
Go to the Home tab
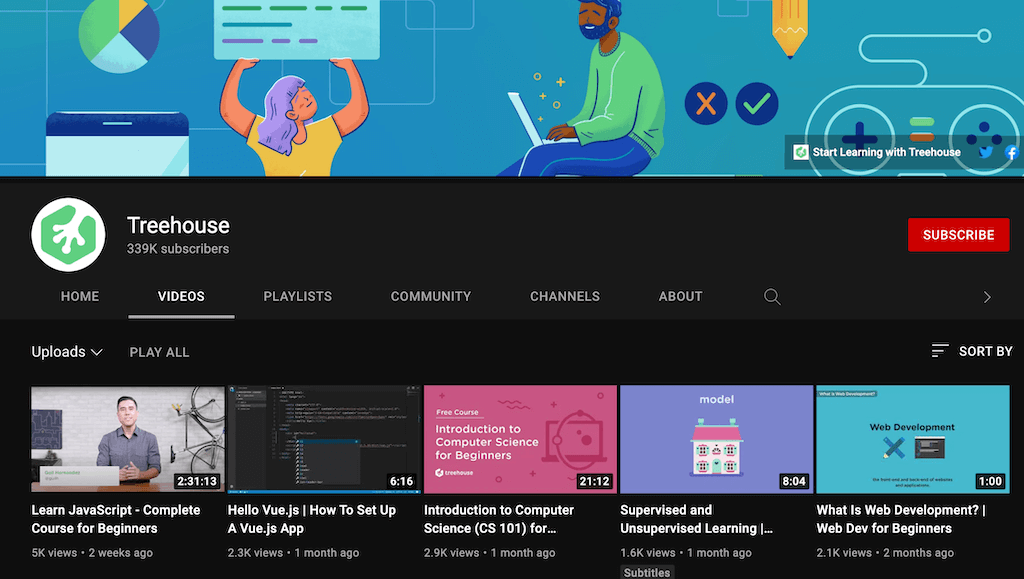click(x=80, y=296)
